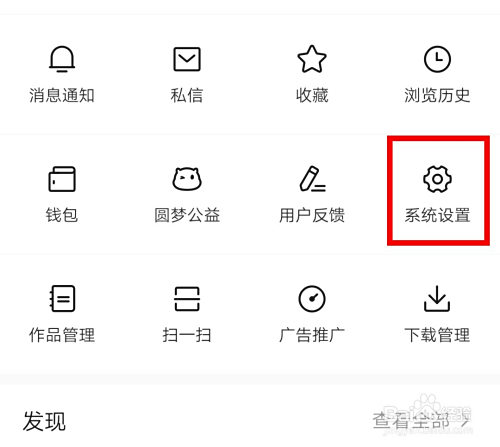Open 下载管理 download icon
This screenshot has height=447, width=500.
437,299
